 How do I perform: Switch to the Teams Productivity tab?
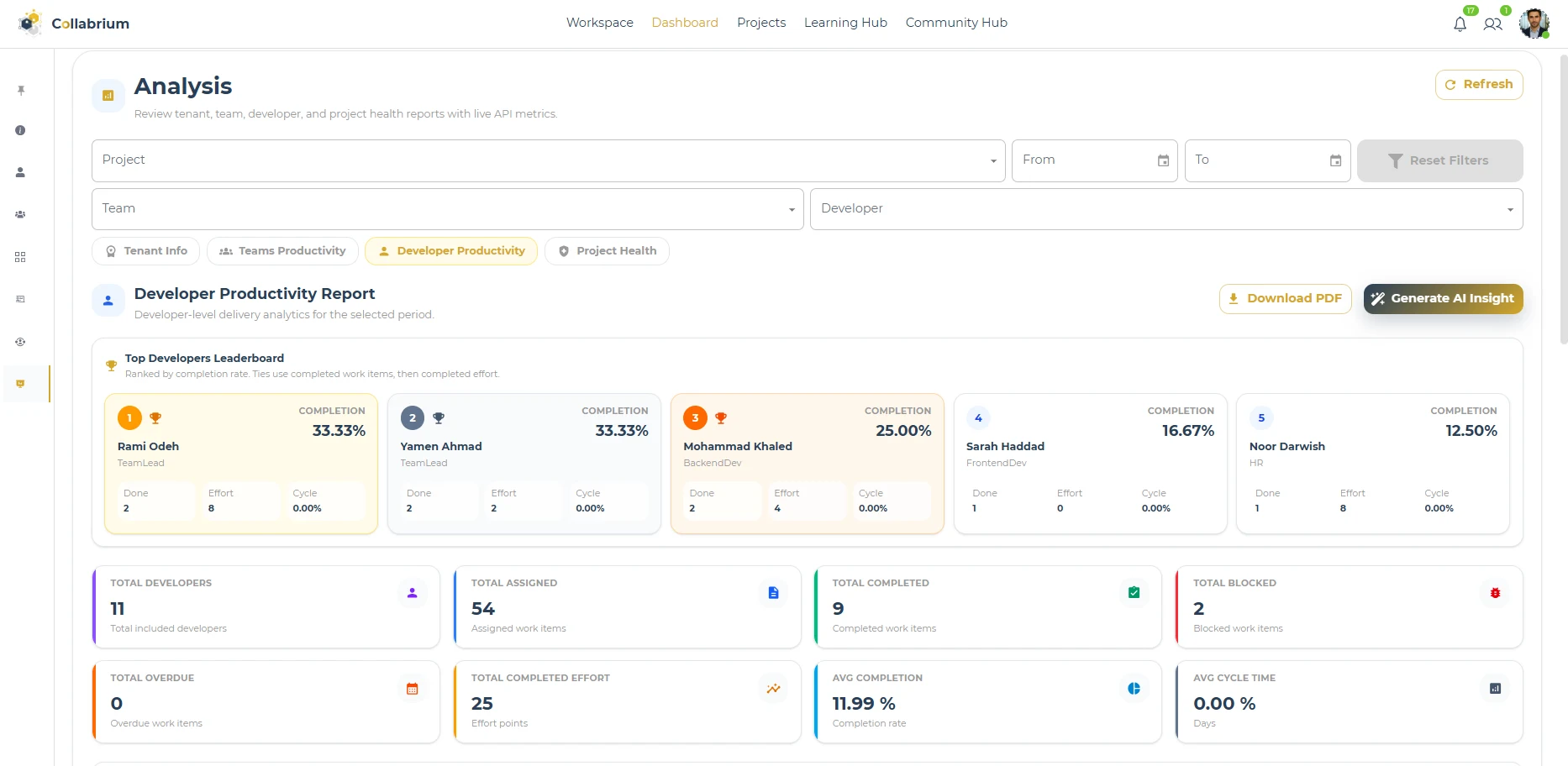(x=282, y=251)
